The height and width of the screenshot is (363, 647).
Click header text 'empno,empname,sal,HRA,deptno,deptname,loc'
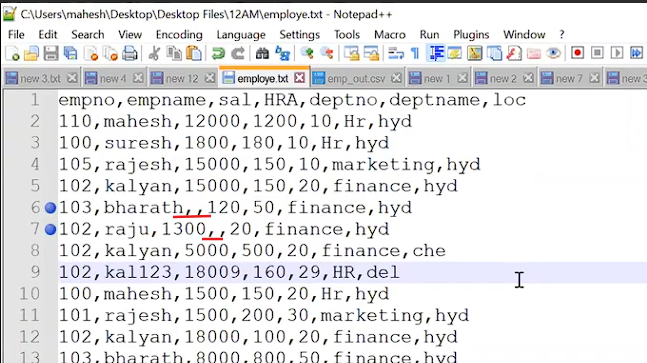tap(292, 100)
